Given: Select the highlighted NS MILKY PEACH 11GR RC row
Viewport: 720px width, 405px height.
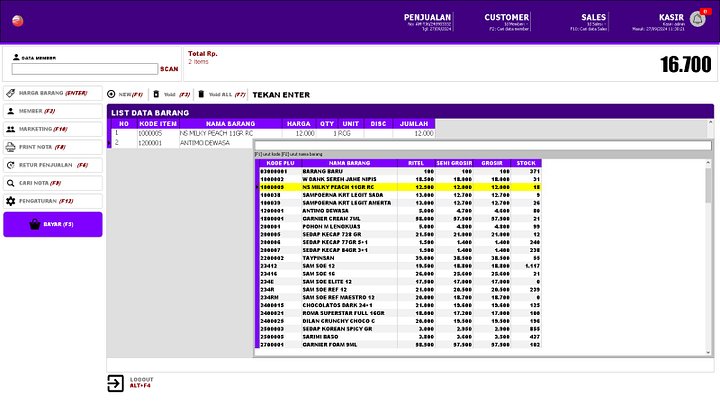Looking at the screenshot, I should 399,187.
